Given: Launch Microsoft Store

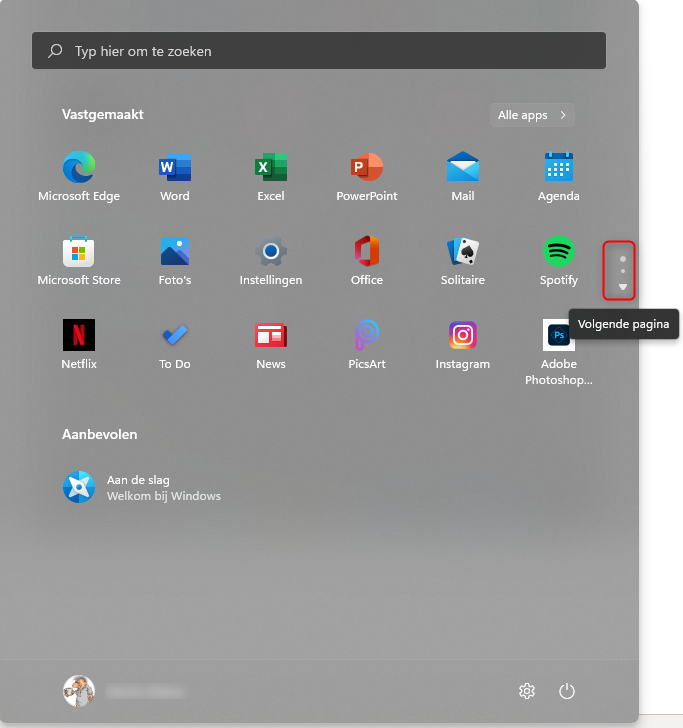Looking at the screenshot, I should coord(79,260).
